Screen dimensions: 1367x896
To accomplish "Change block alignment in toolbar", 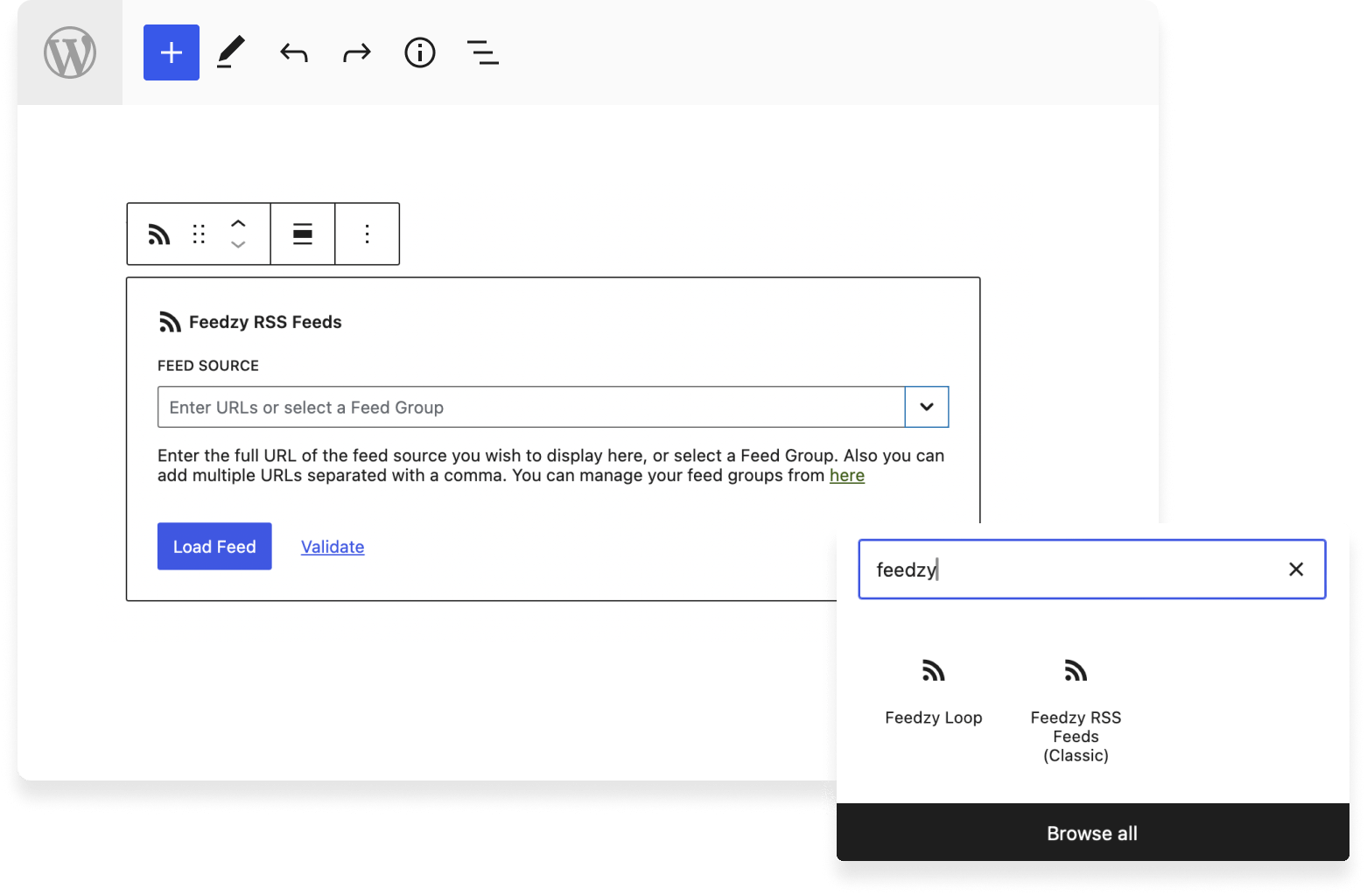I will (303, 234).
